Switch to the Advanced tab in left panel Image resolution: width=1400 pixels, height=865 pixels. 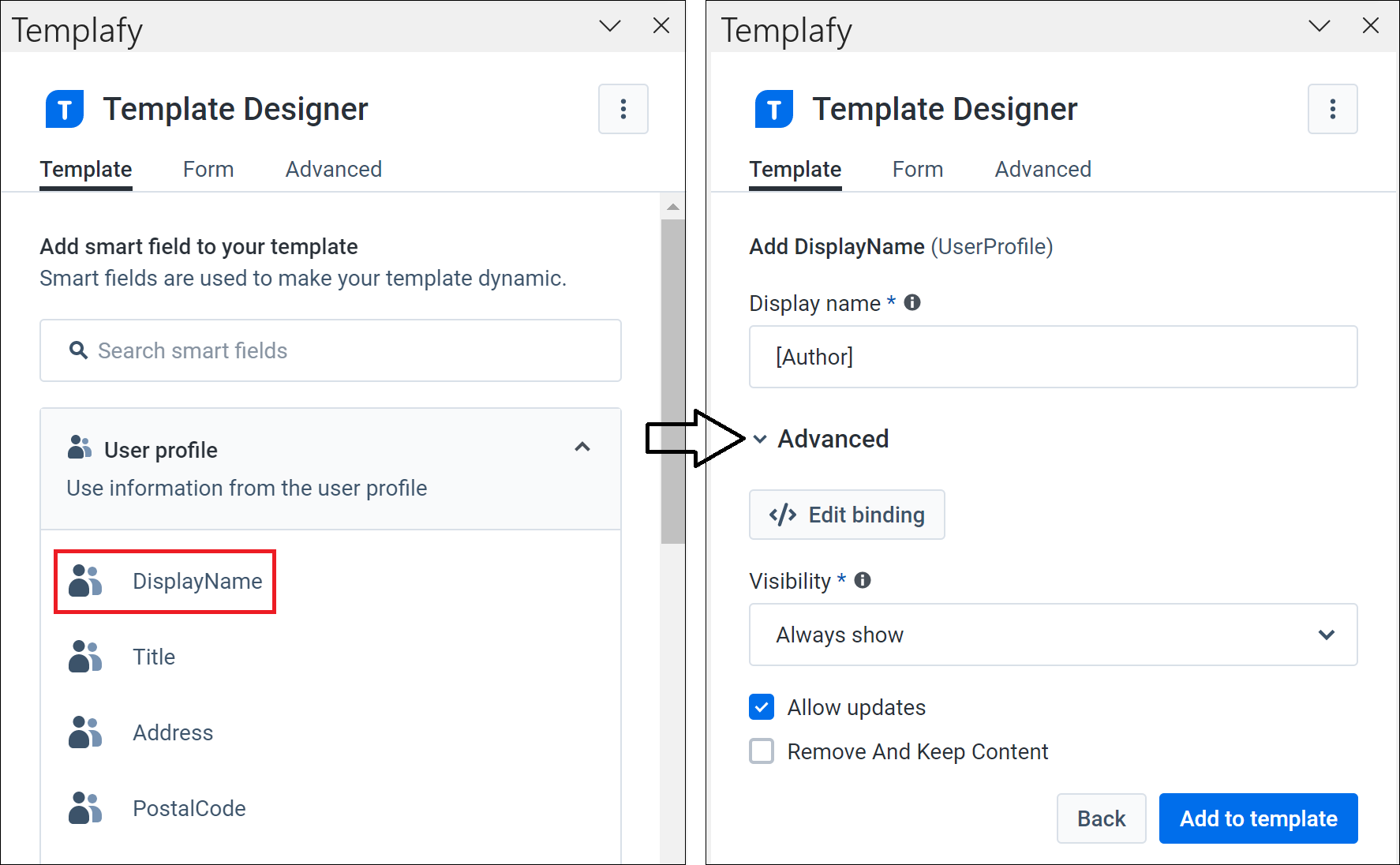point(333,169)
